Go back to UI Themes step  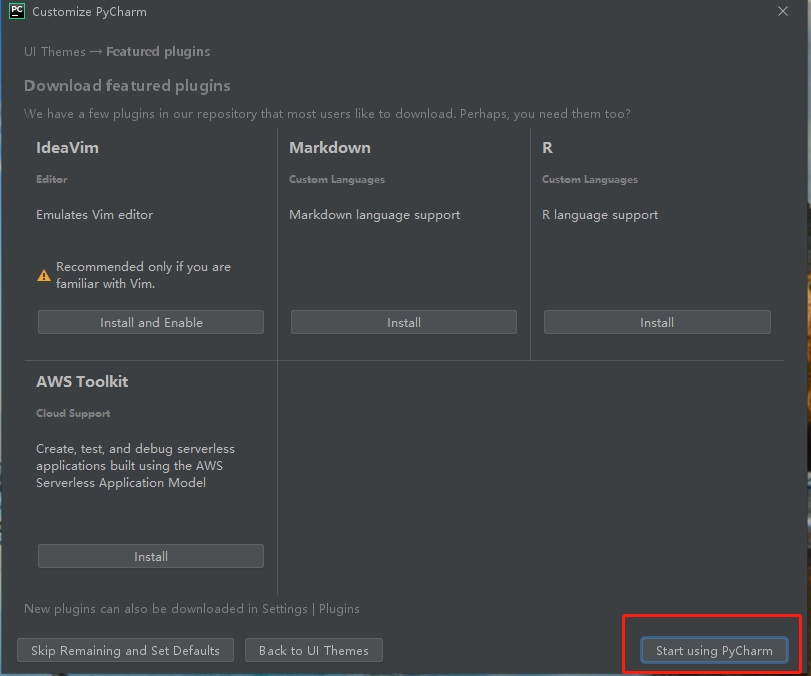tap(314, 650)
